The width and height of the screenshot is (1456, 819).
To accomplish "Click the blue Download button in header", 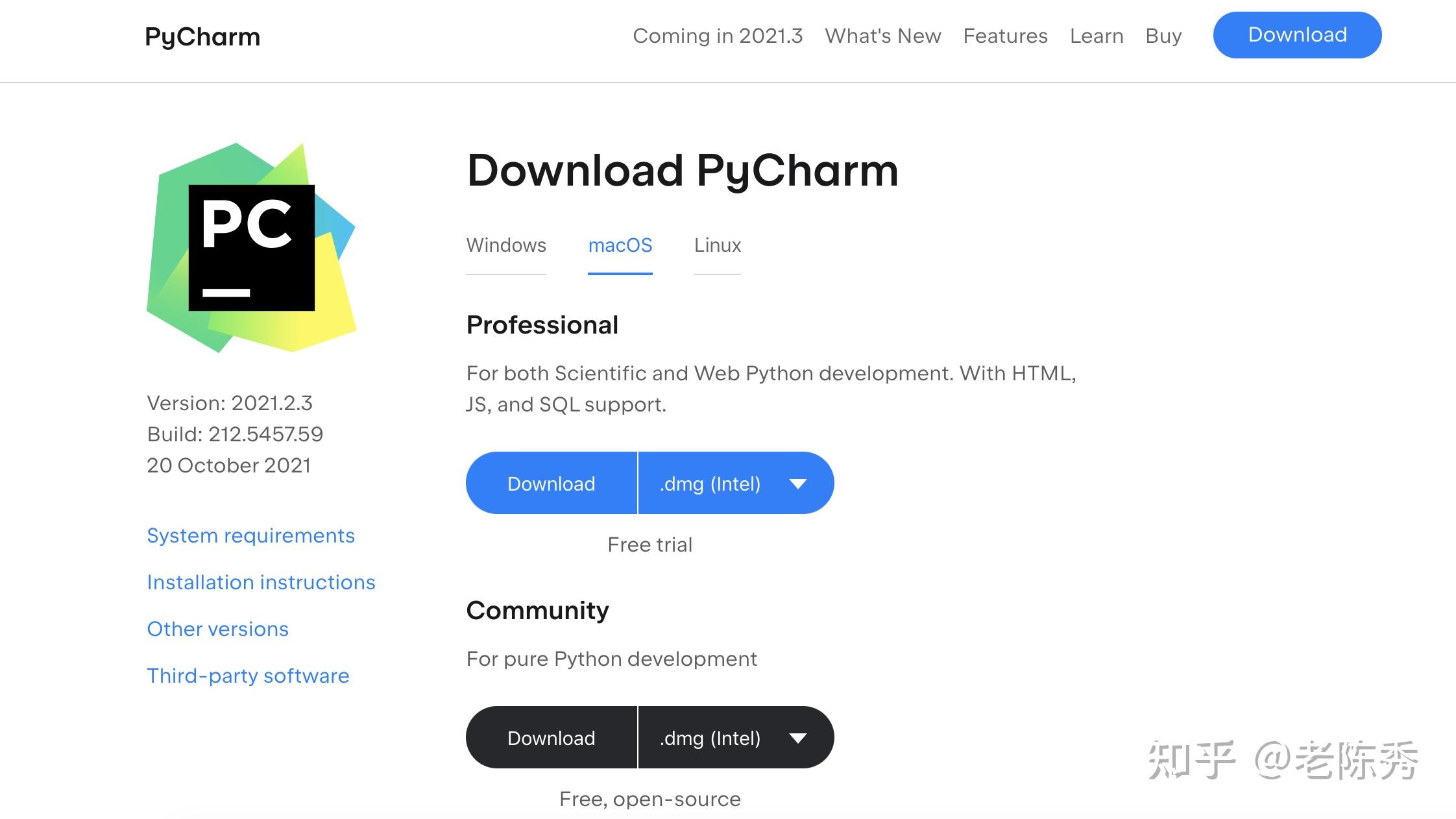I will (1296, 35).
